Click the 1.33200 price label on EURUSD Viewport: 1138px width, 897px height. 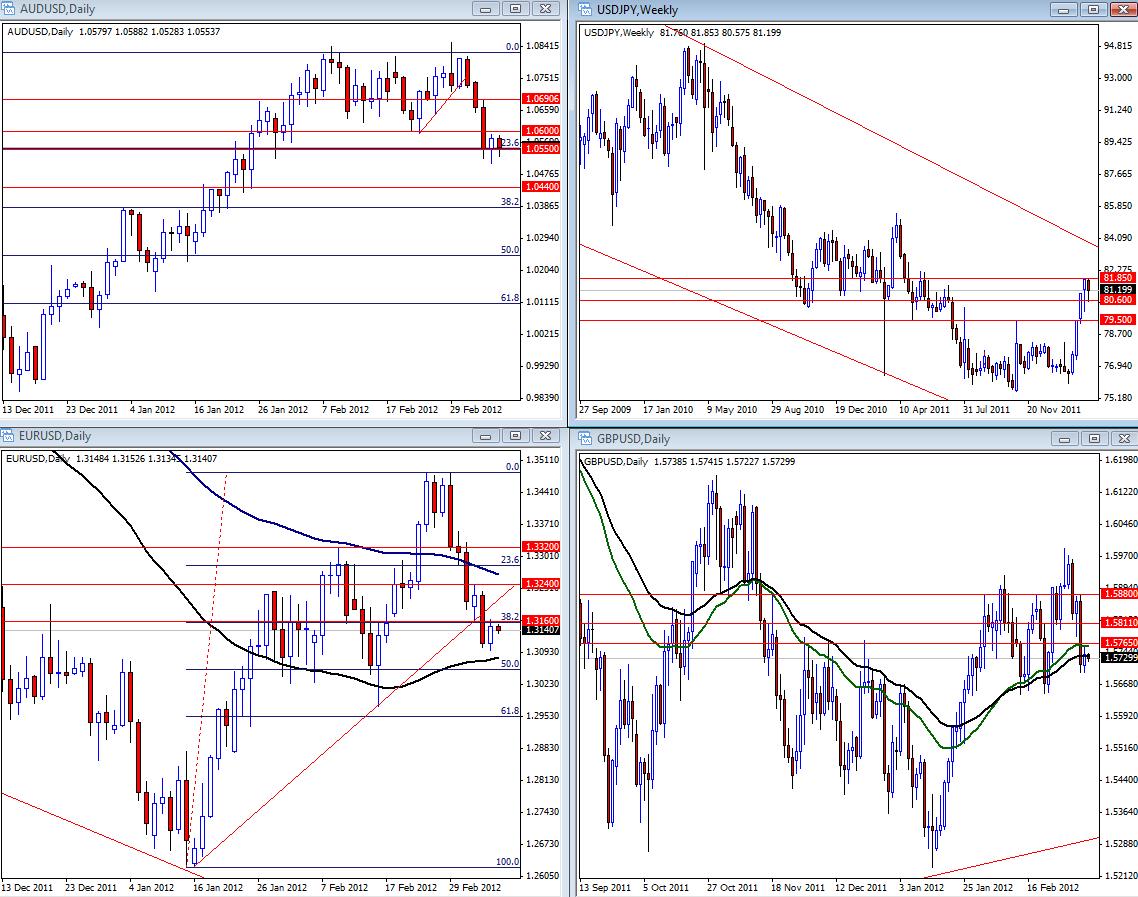tap(541, 546)
